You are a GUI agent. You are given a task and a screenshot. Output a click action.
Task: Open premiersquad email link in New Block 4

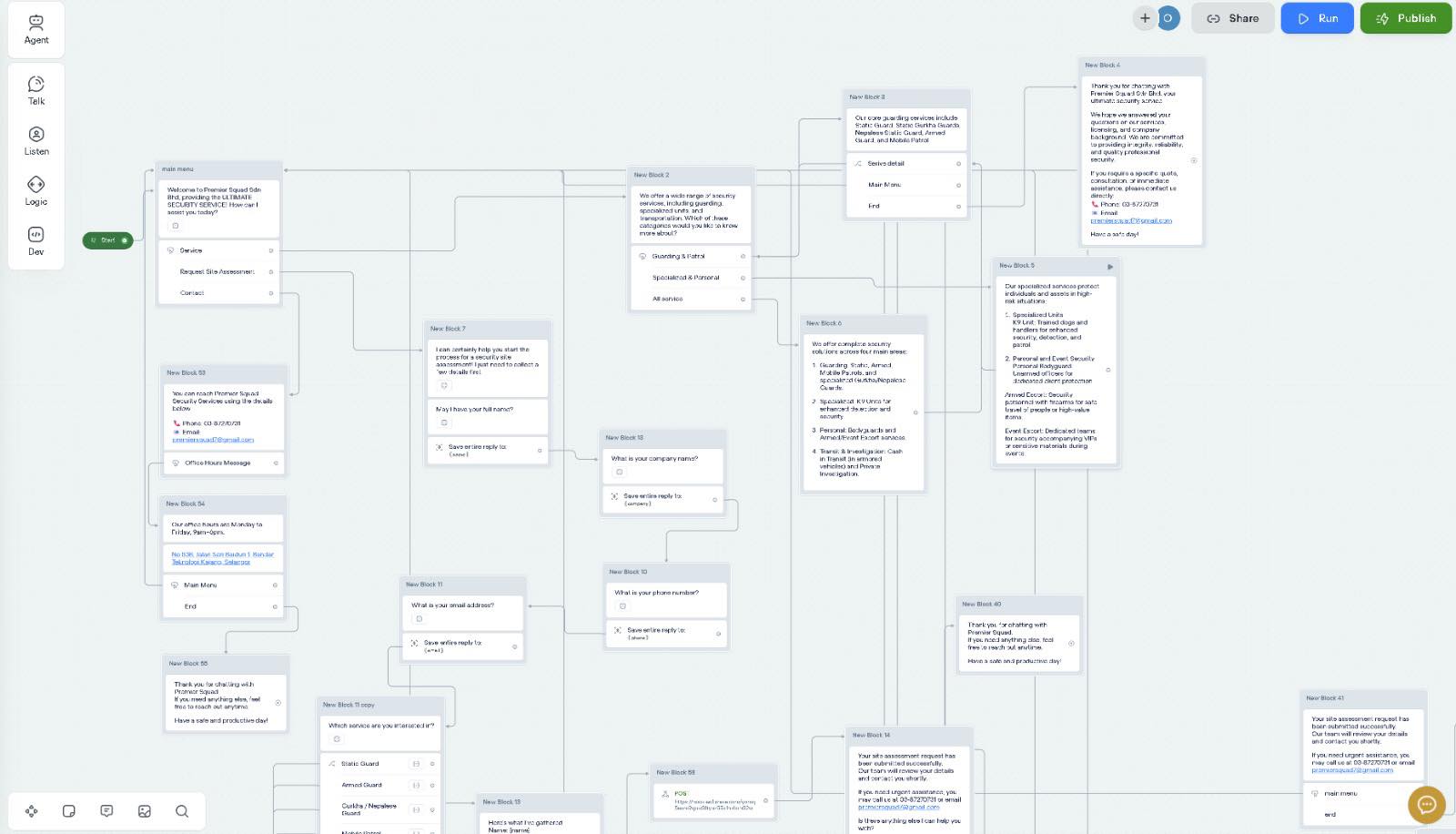pyautogui.click(x=1131, y=220)
